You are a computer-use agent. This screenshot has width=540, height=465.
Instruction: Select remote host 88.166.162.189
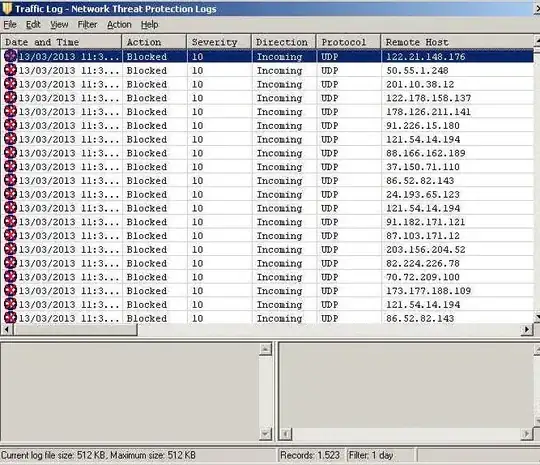tap(425, 153)
